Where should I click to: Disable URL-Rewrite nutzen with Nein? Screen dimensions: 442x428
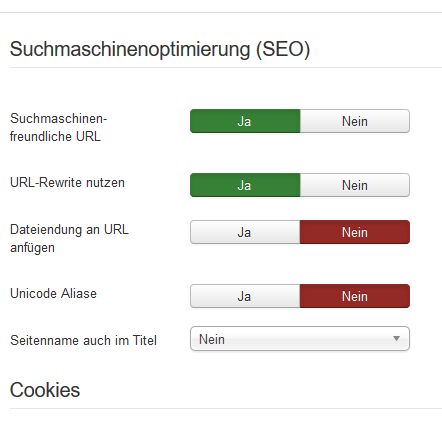[x=355, y=185]
